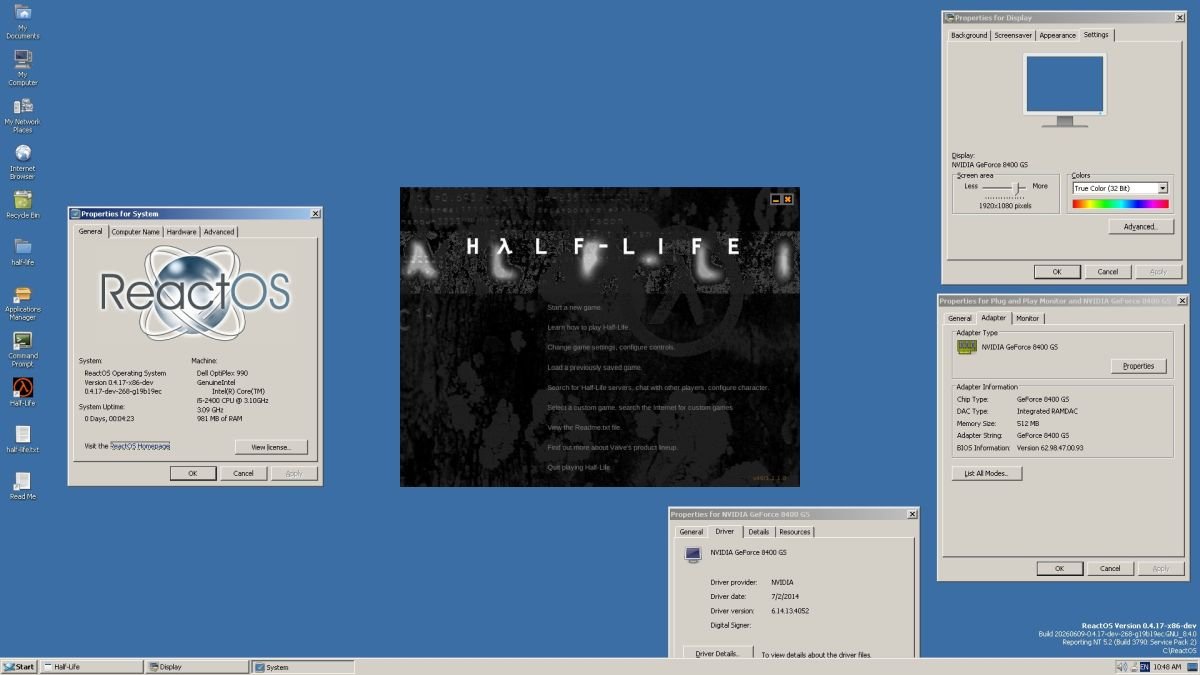This screenshot has width=1200, height=675.
Task: Open the Applications Manager desktop icon
Action: tap(22, 301)
